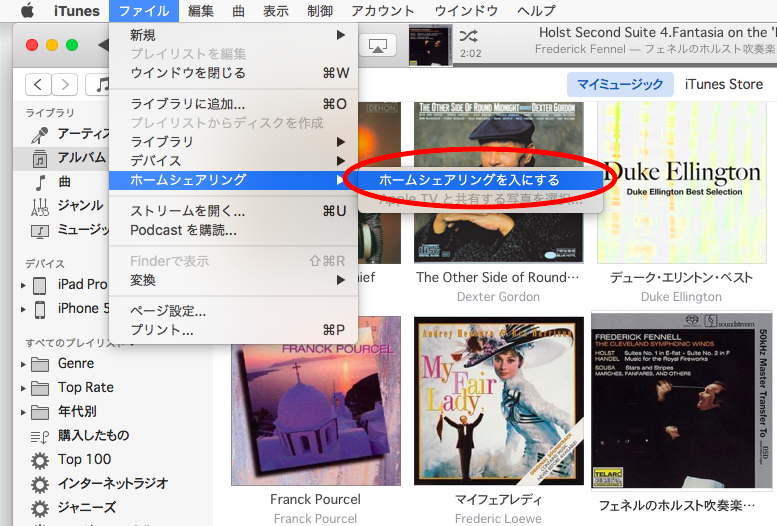Screen dimensions: 777x526
Task: Click the Top Rate folder icon
Action: [40, 388]
